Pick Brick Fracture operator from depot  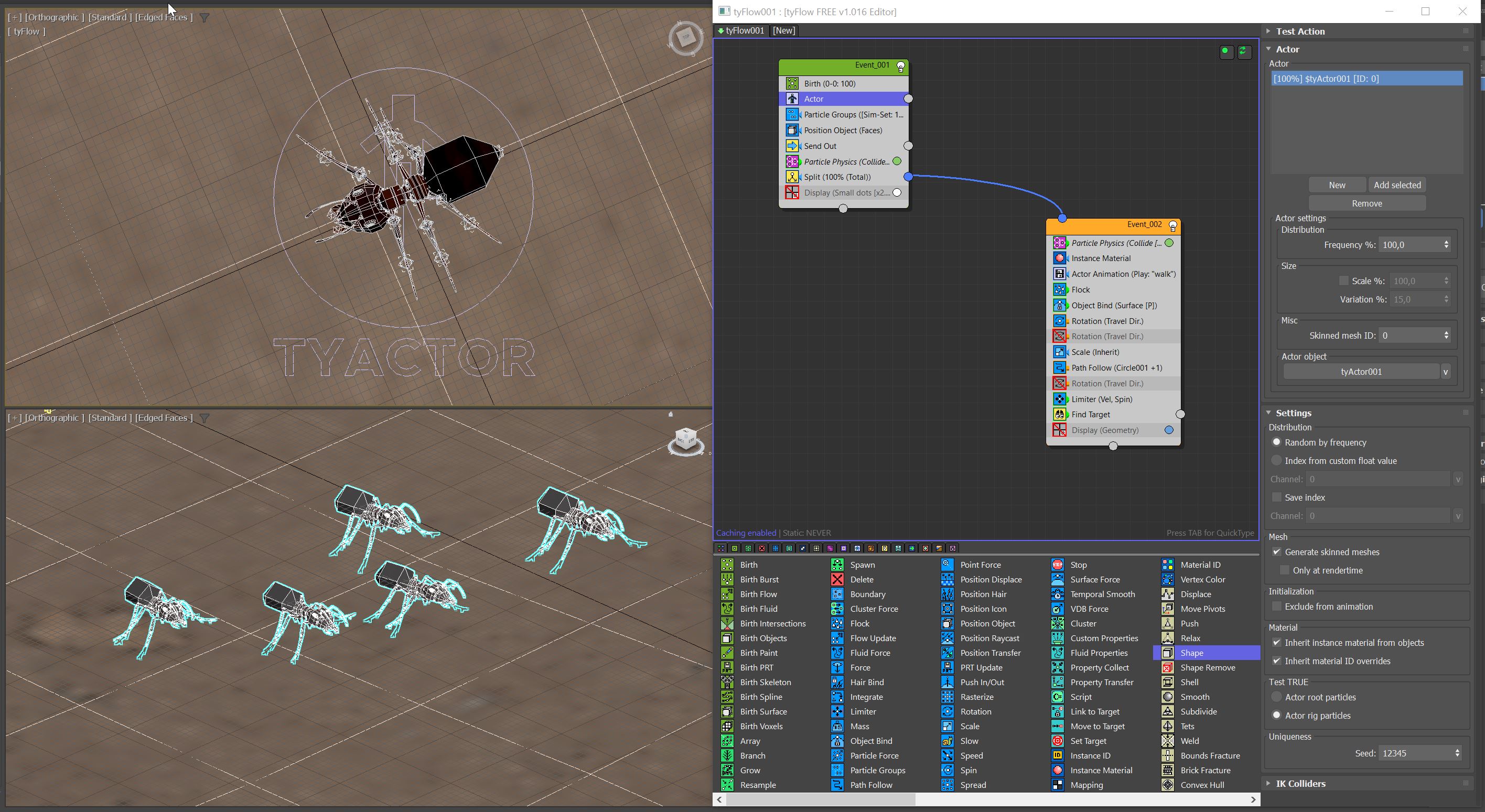1205,771
